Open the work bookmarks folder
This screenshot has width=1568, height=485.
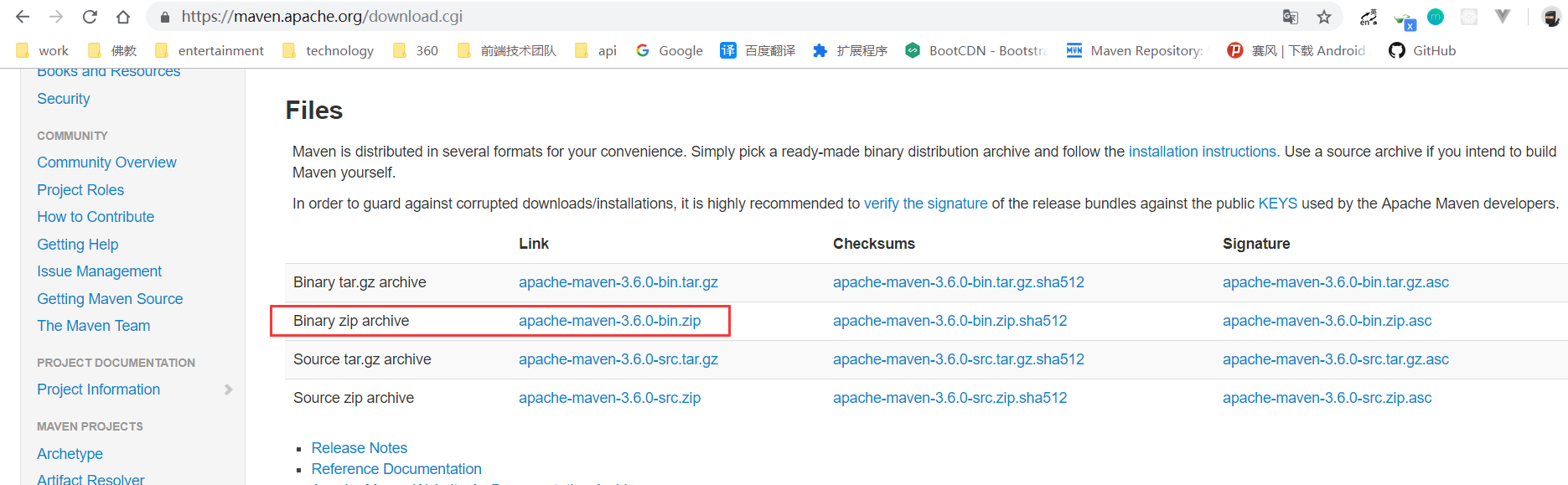click(43, 50)
